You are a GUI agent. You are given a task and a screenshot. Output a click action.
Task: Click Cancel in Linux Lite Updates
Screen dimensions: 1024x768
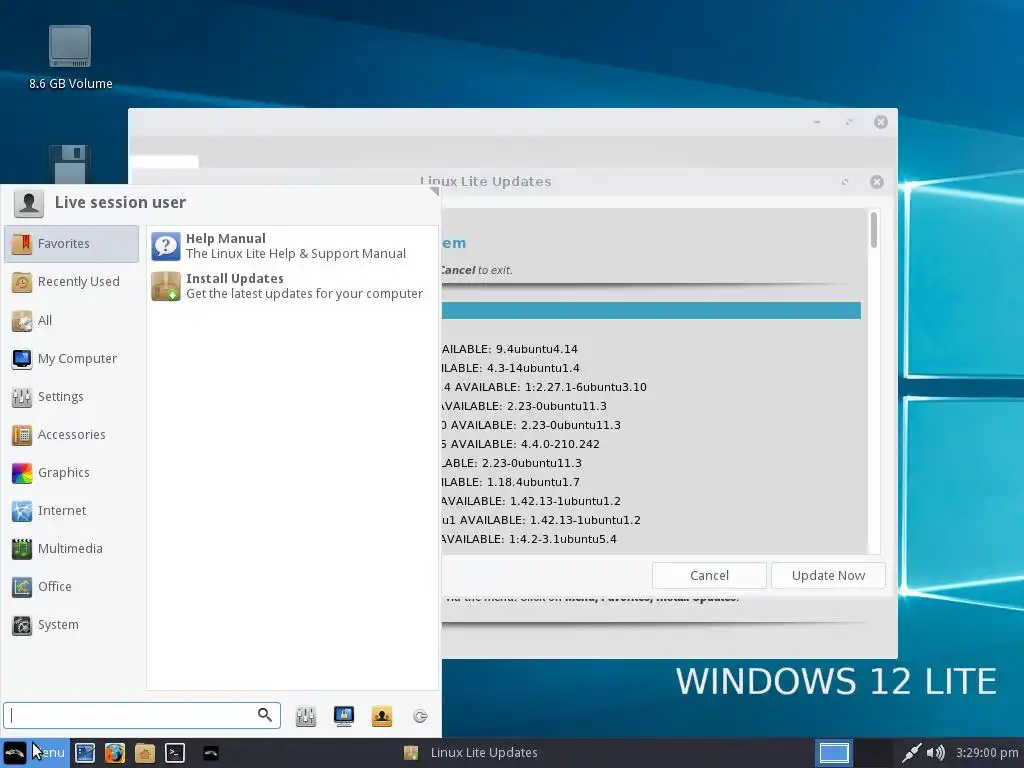pyautogui.click(x=709, y=575)
